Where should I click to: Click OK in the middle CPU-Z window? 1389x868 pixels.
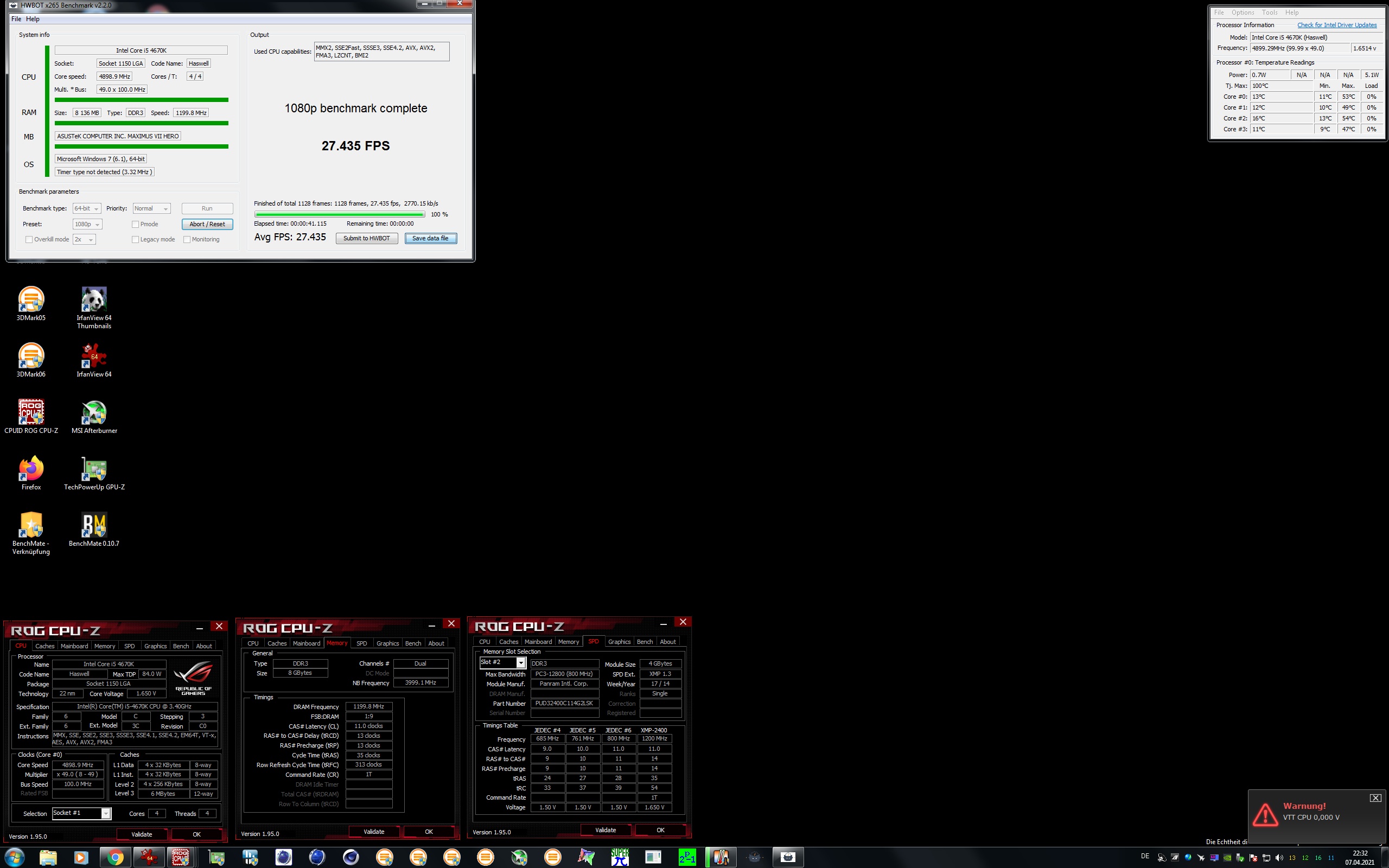tap(429, 831)
